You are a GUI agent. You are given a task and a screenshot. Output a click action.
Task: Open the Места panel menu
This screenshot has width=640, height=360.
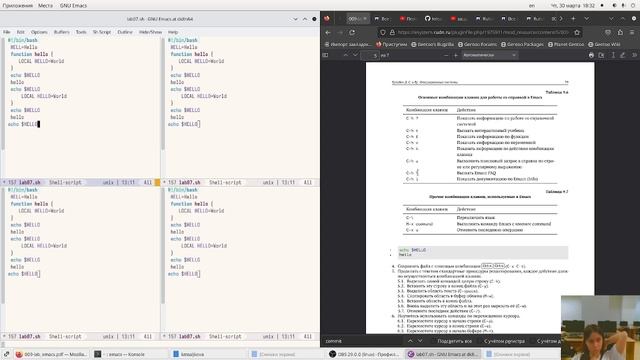click(45, 6)
